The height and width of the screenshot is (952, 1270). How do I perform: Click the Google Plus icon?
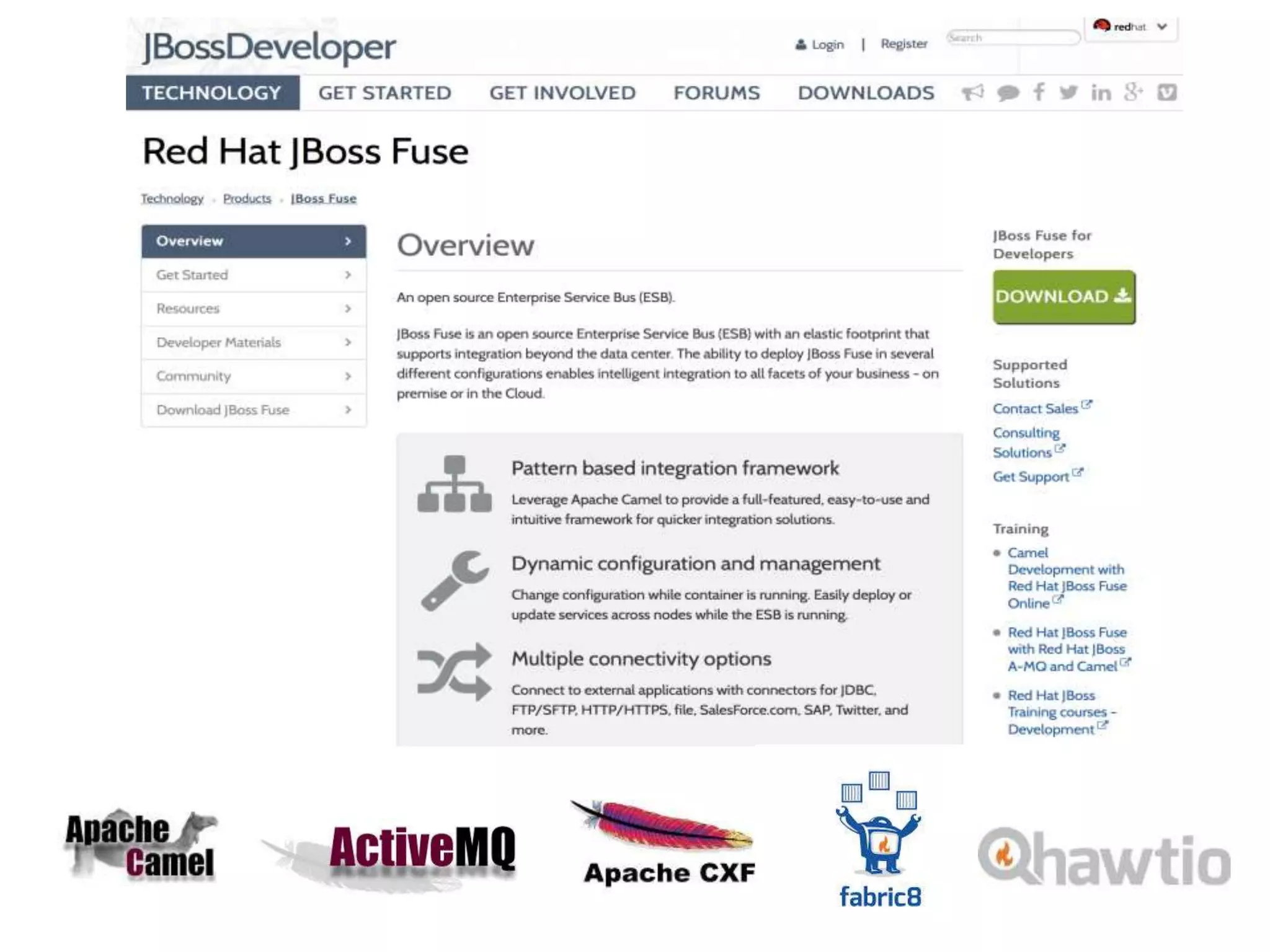click(1134, 92)
